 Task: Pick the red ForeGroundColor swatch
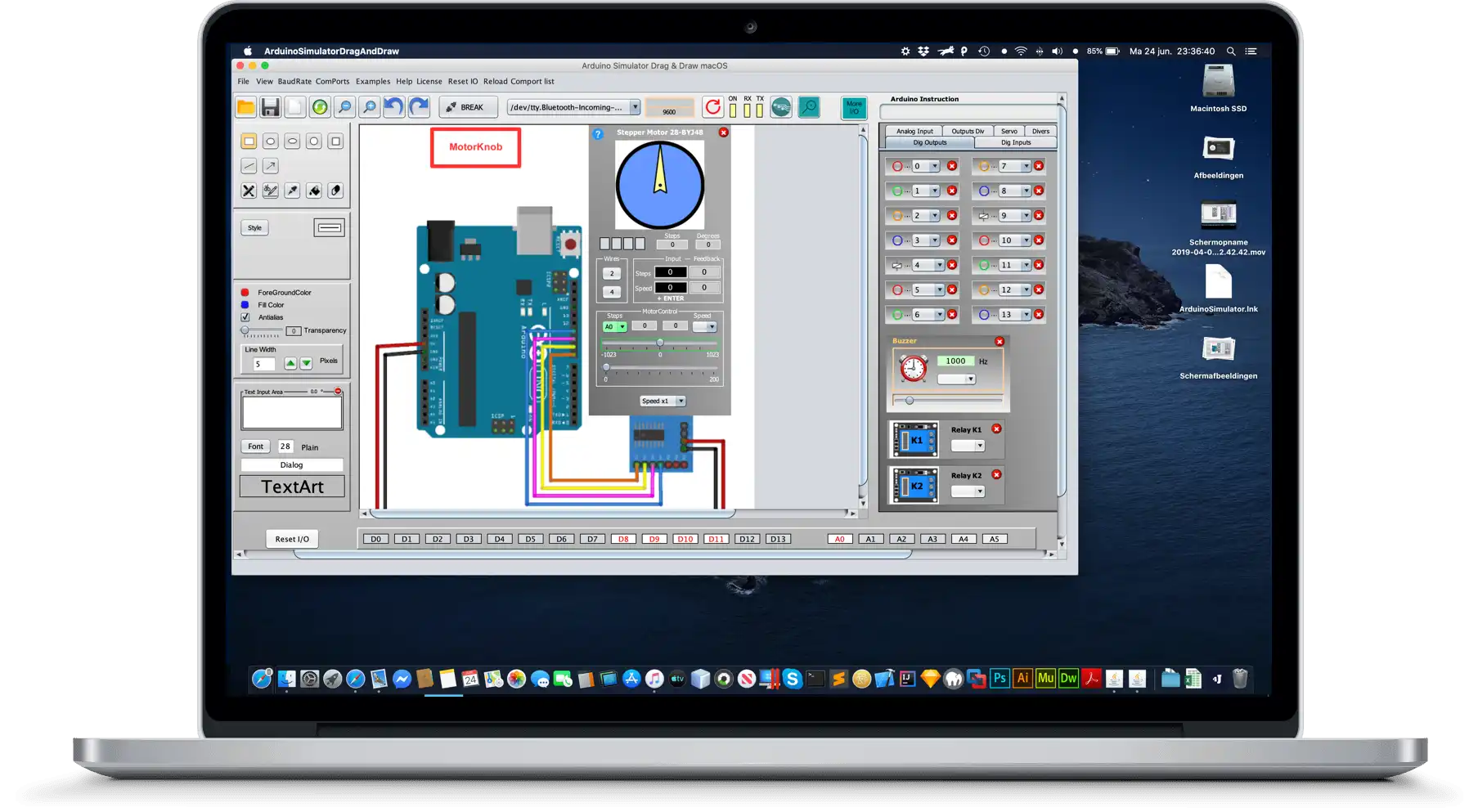click(245, 292)
